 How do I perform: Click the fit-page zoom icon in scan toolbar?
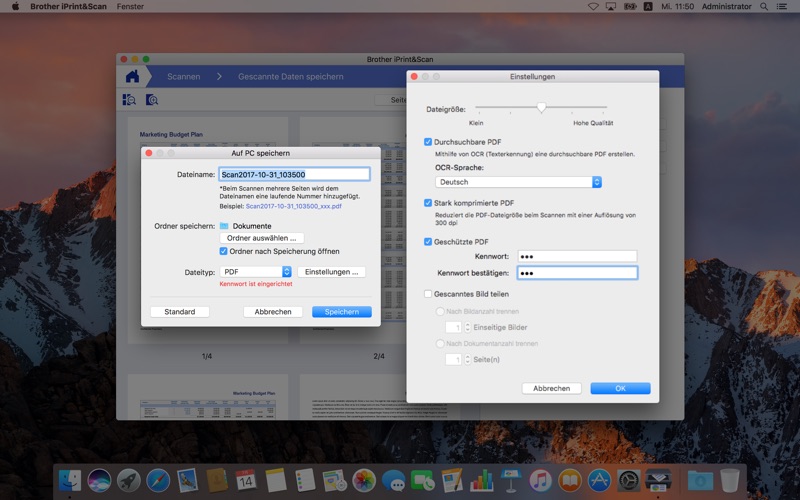[129, 99]
